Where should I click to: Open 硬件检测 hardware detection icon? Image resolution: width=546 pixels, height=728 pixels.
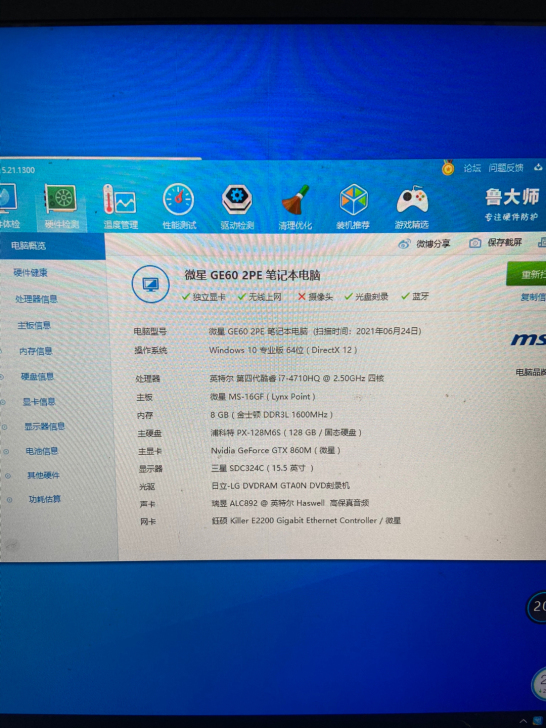[61, 207]
